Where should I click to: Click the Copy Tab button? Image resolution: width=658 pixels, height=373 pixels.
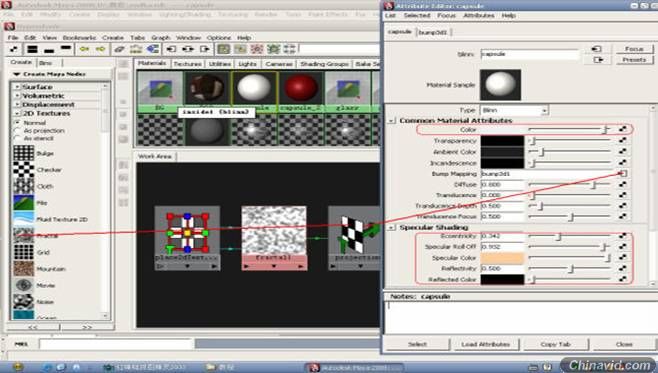[x=556, y=344]
